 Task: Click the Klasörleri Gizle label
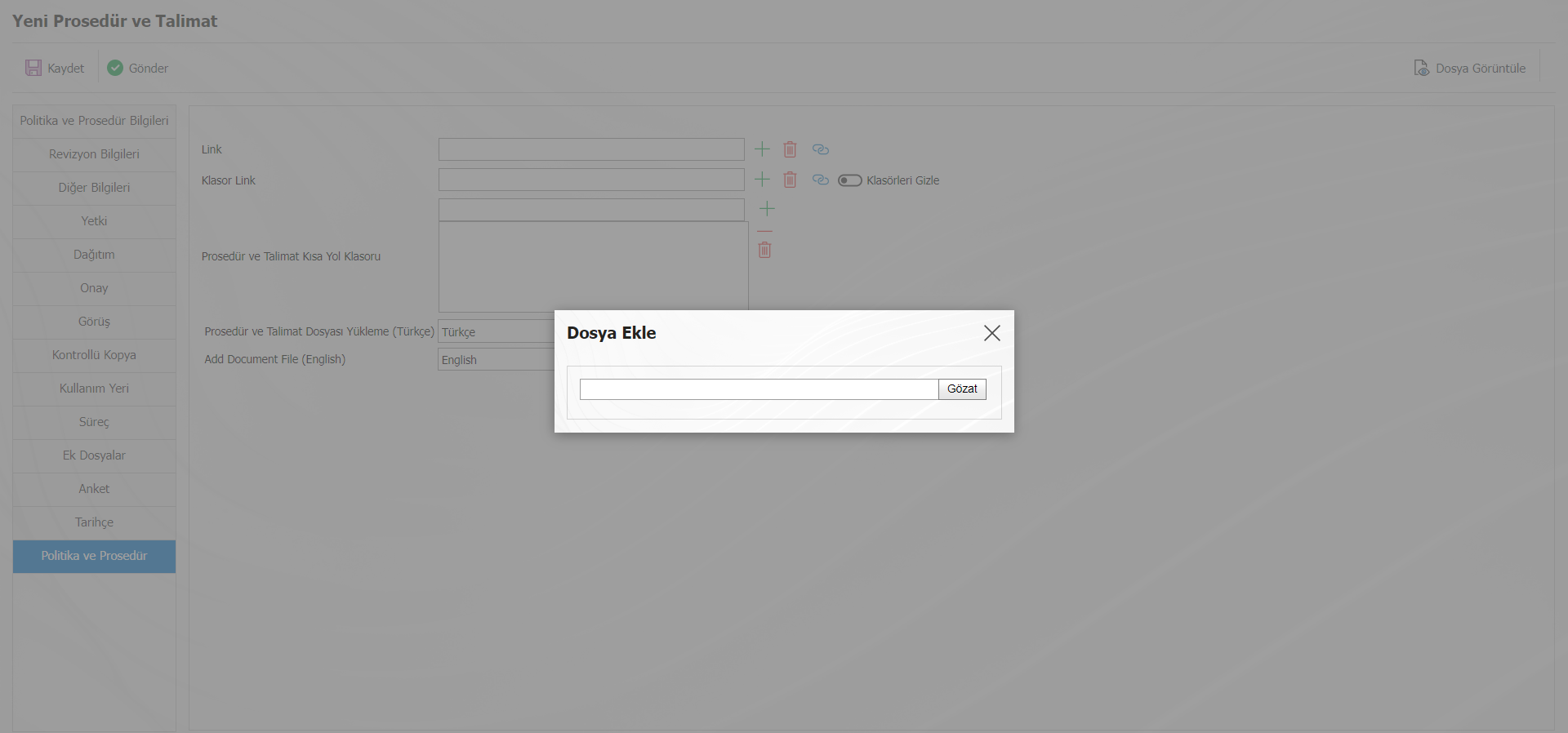[902, 180]
